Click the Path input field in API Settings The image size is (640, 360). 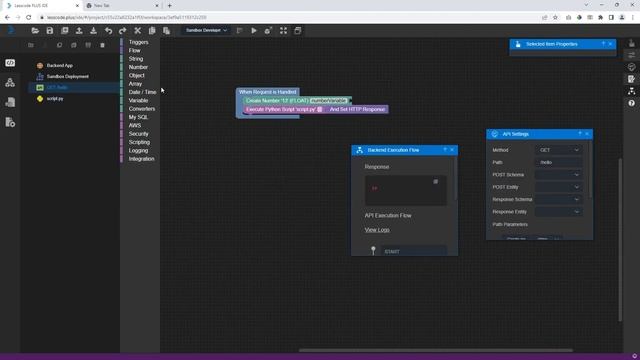point(558,162)
